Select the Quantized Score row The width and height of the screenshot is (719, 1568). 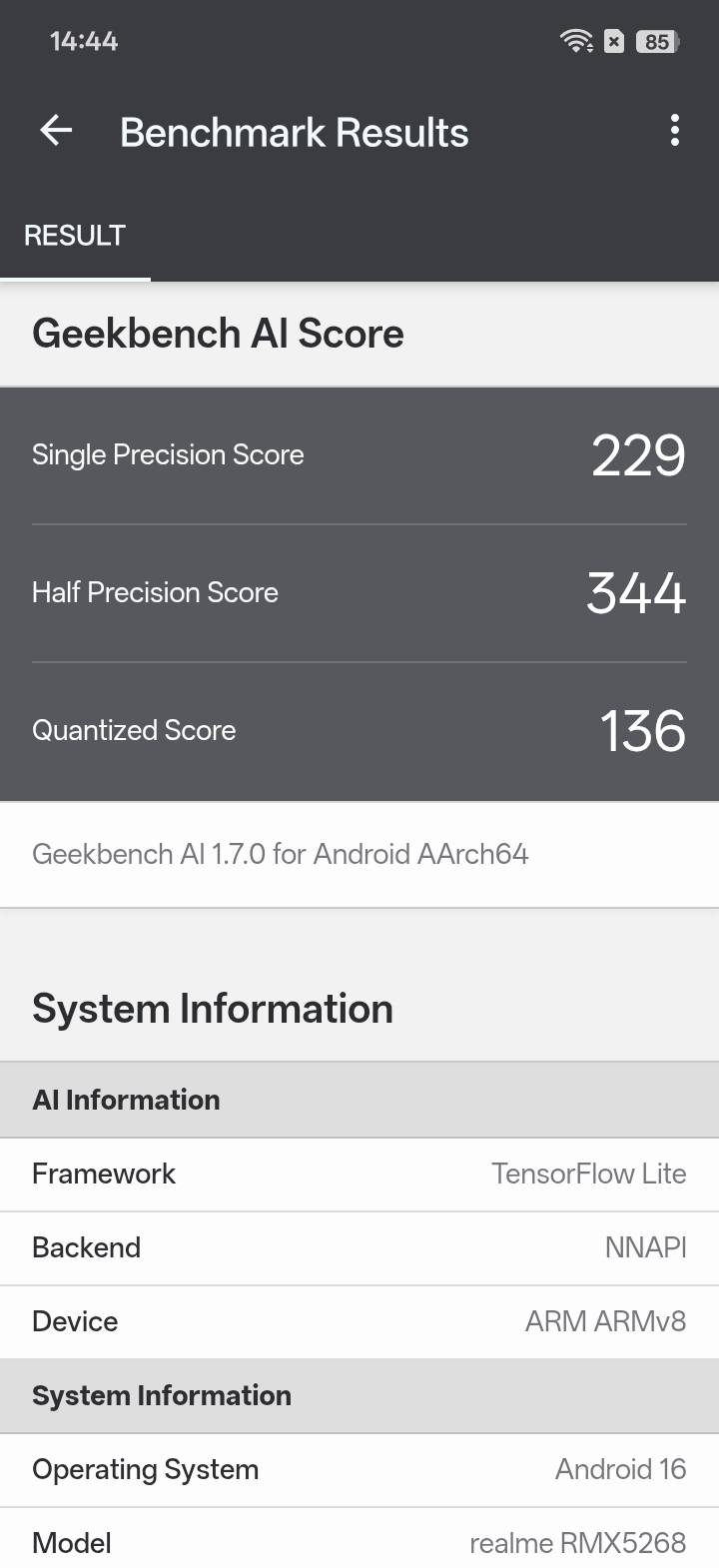(359, 731)
